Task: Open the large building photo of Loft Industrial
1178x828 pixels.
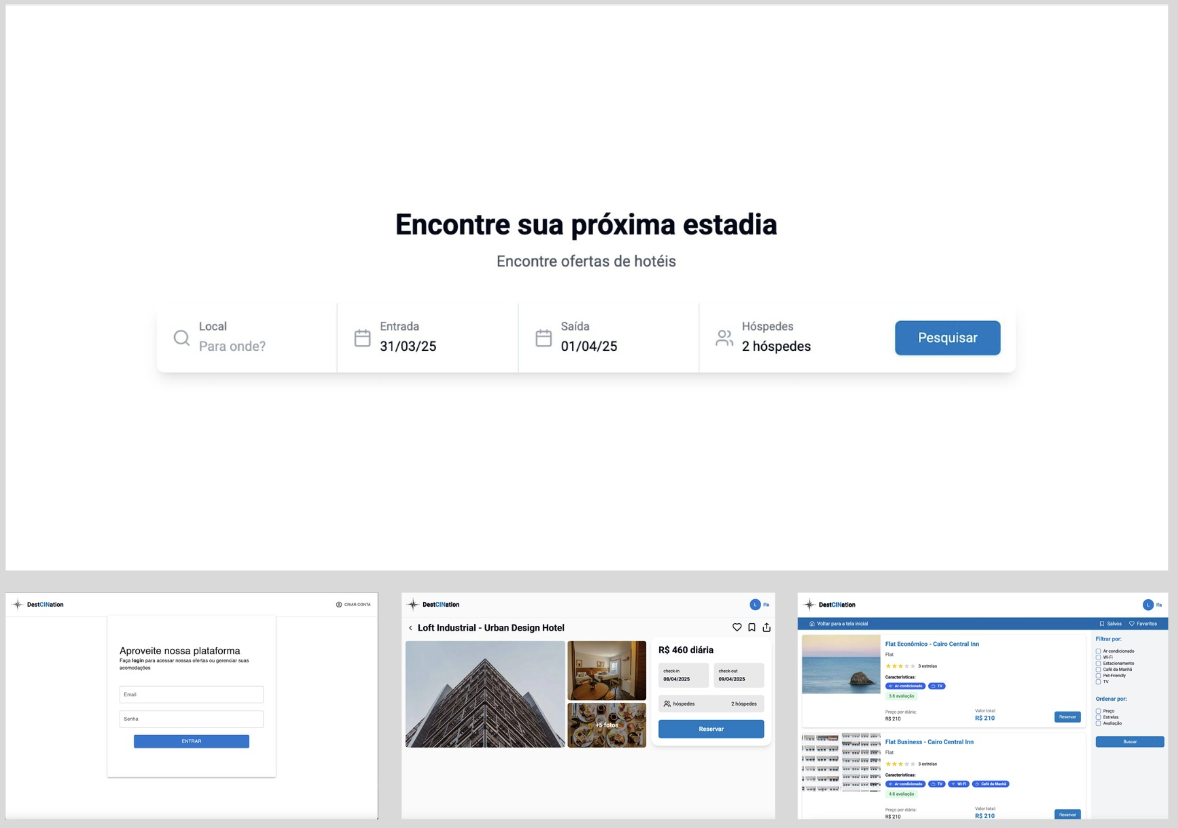Action: tap(485, 694)
